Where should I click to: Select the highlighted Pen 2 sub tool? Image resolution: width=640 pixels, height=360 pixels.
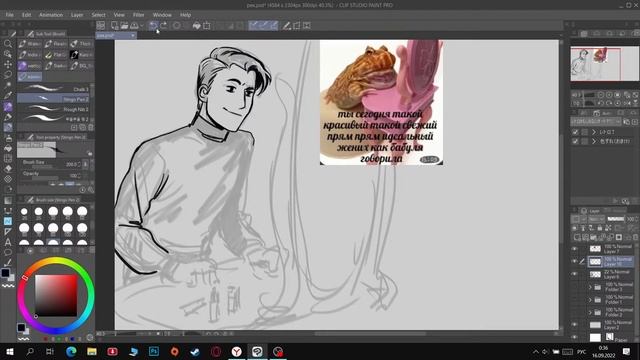(53, 99)
